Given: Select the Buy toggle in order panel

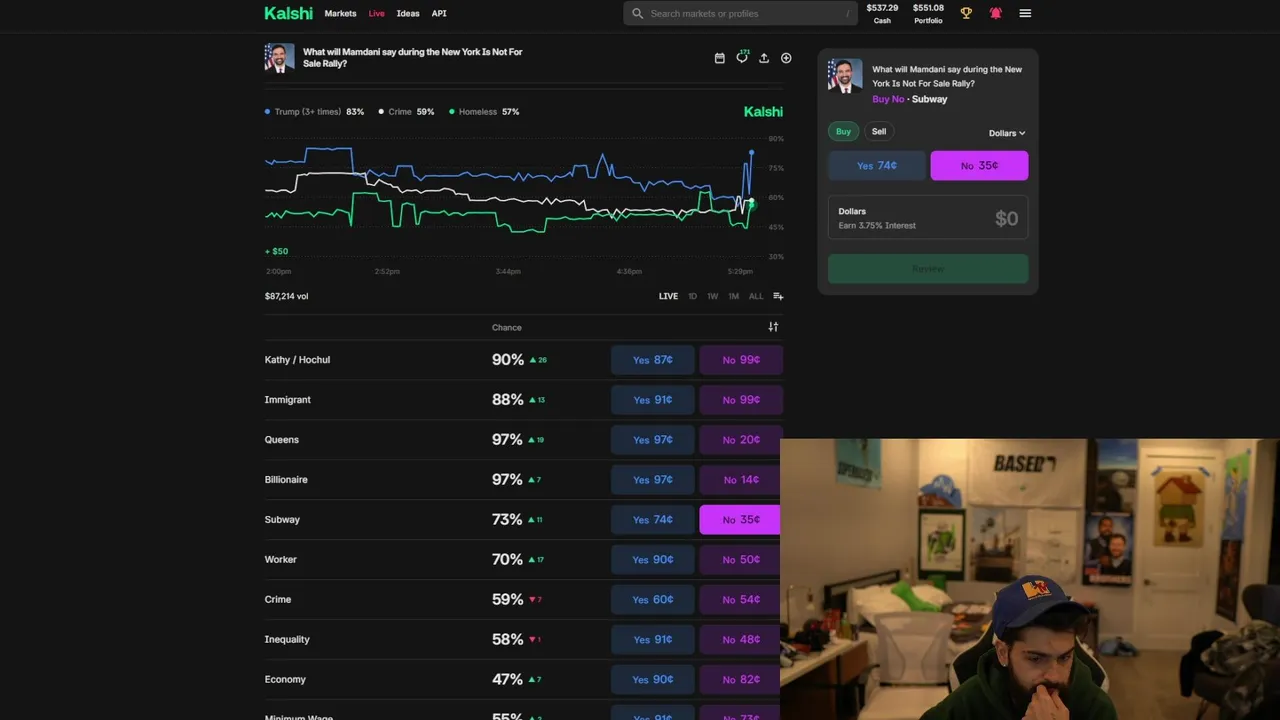Looking at the screenshot, I should [x=843, y=131].
